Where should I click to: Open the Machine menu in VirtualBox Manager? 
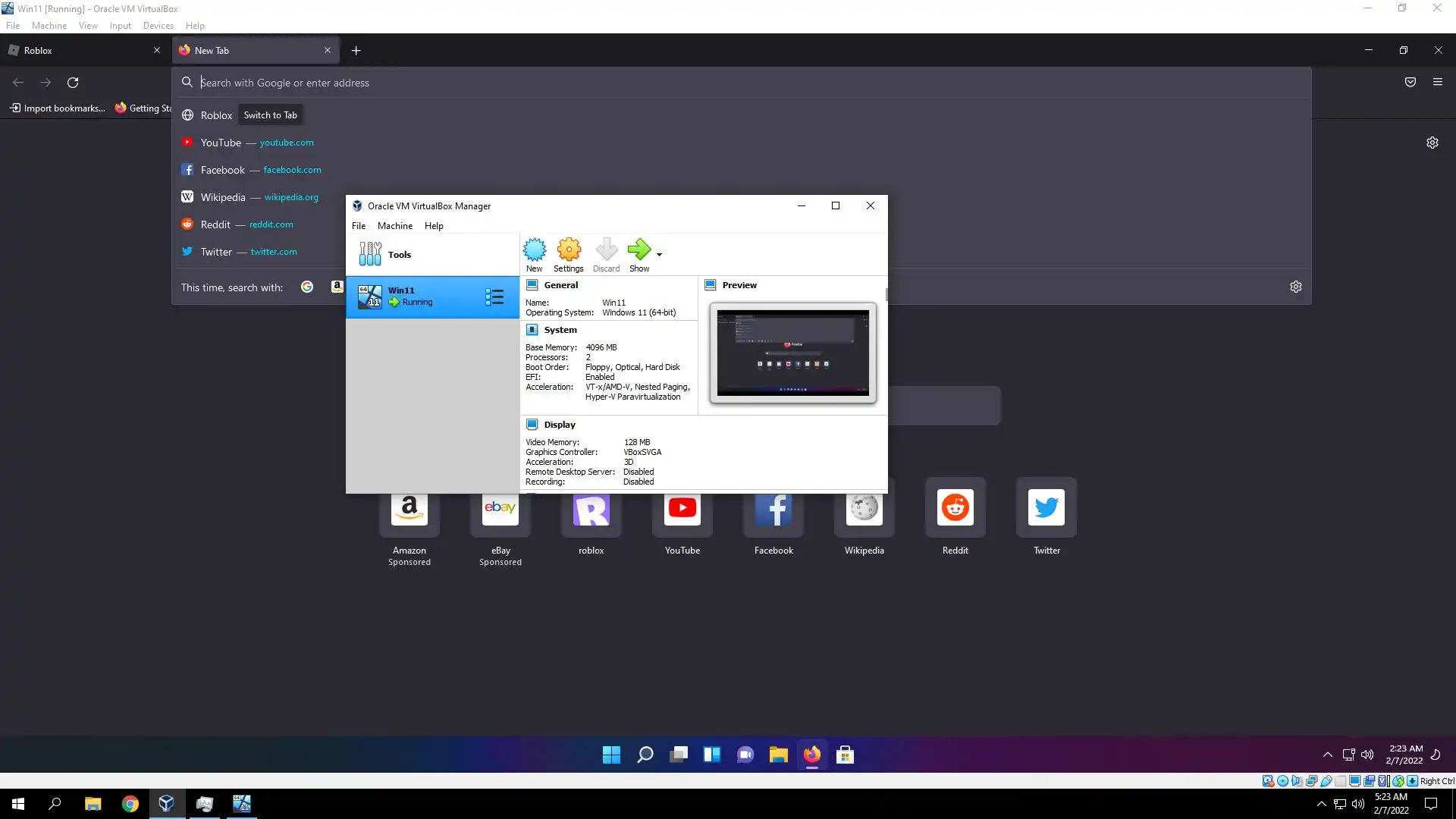coord(394,226)
